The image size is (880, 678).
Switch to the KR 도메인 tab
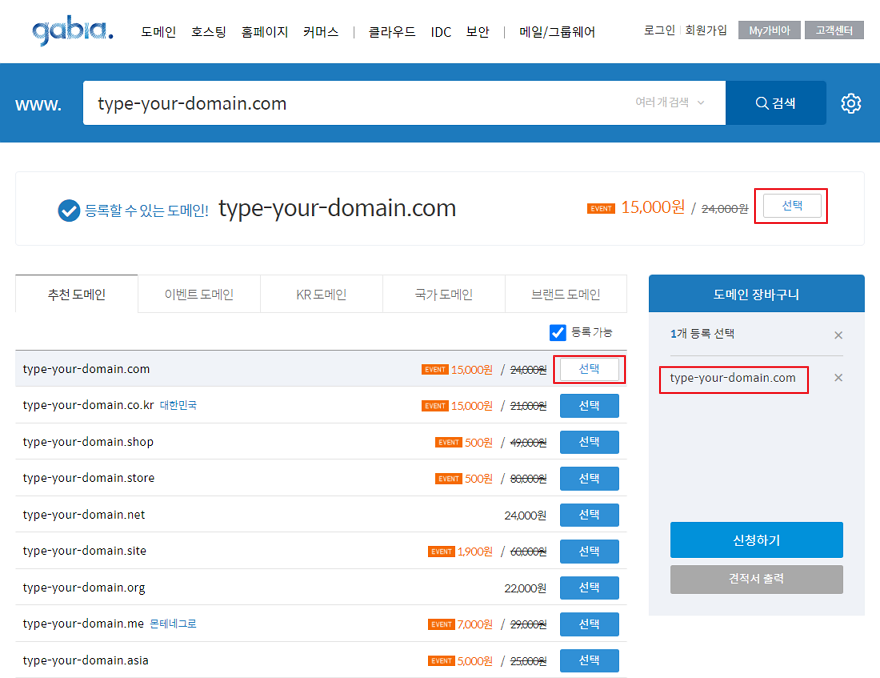(x=321, y=294)
